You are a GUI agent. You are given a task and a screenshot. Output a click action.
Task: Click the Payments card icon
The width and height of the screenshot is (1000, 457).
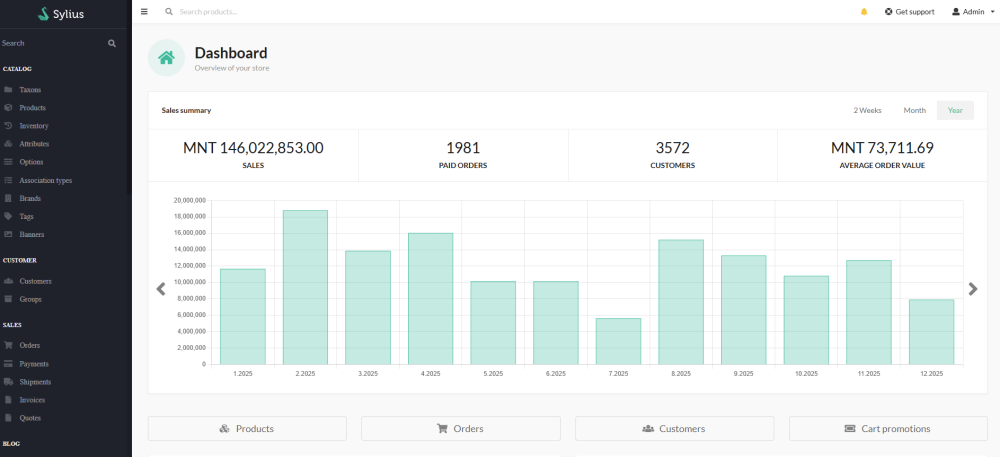(x=8, y=364)
